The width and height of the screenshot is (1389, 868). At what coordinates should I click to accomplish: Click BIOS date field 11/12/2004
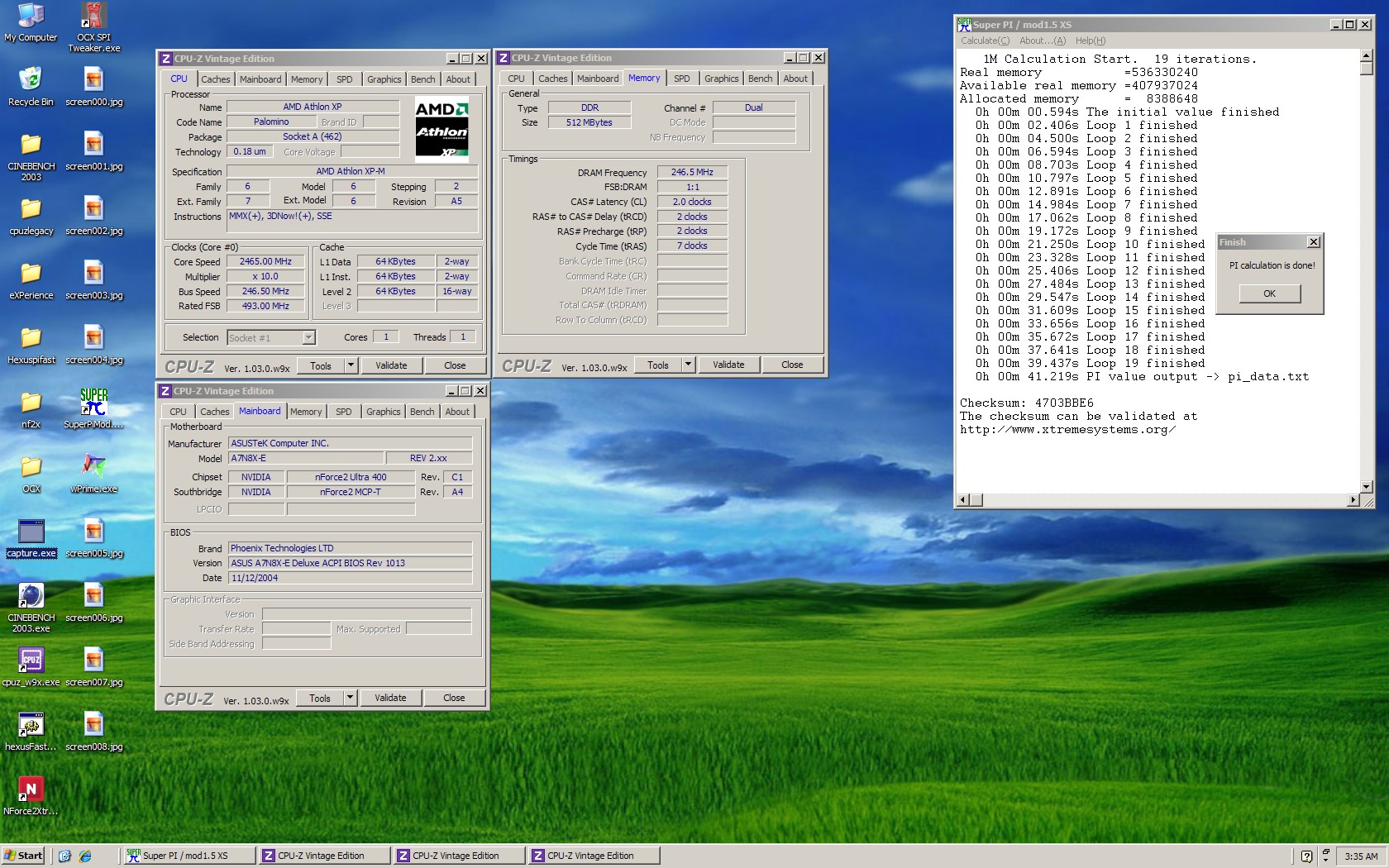pos(350,578)
